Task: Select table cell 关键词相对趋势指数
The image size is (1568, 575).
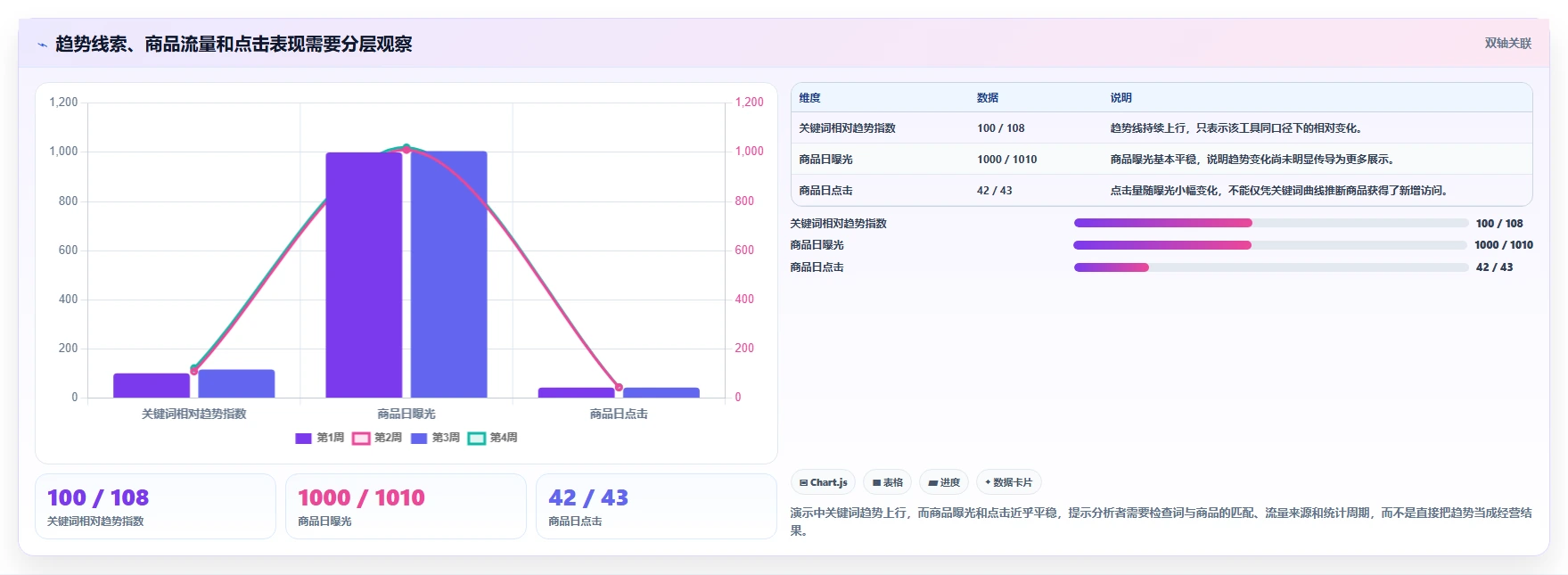Action: (847, 128)
